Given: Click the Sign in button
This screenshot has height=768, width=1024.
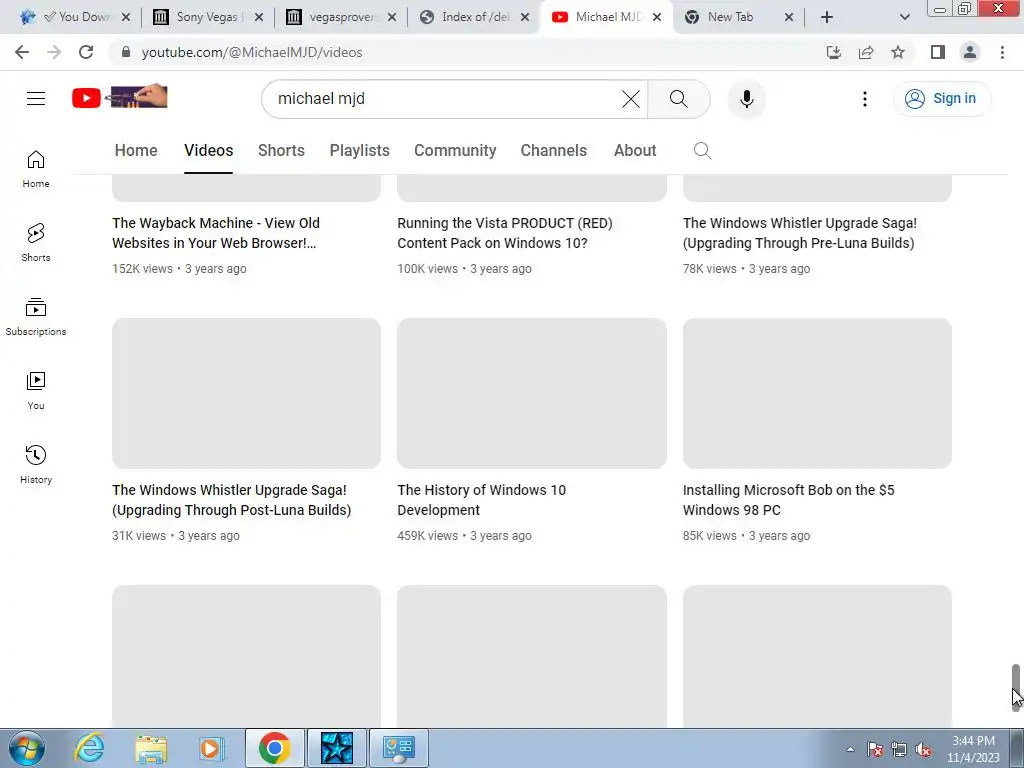Looking at the screenshot, I should (x=940, y=99).
